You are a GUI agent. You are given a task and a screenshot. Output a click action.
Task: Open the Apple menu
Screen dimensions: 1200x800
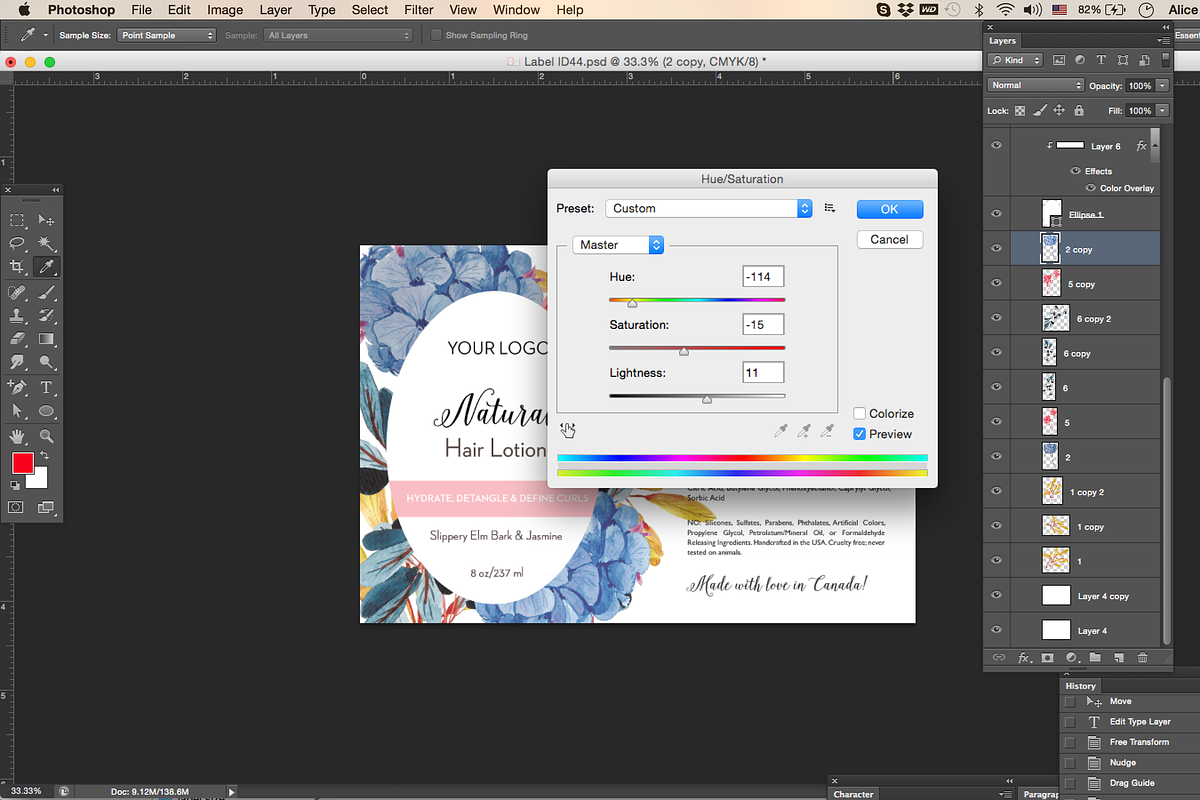coord(23,10)
